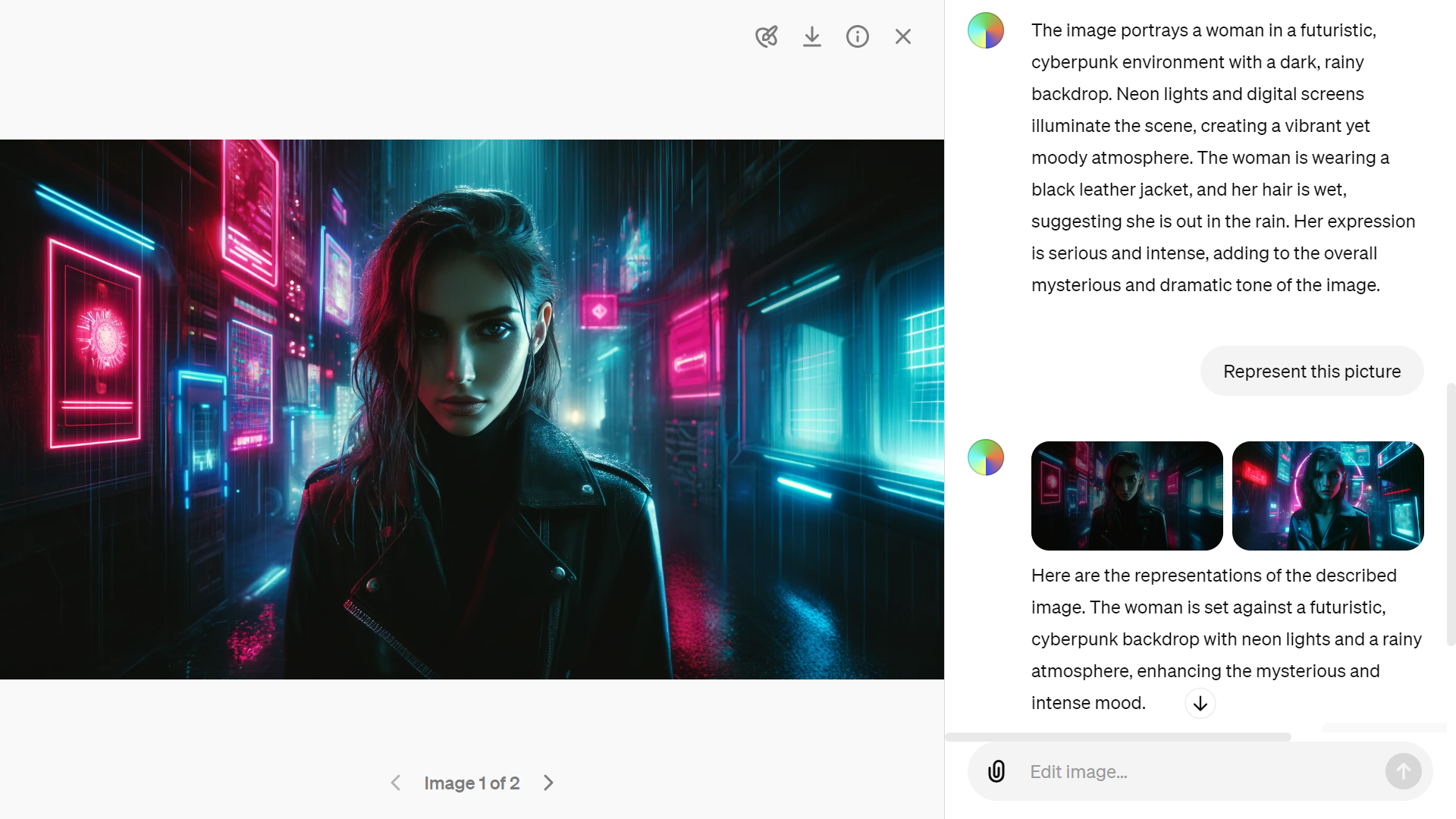The height and width of the screenshot is (819, 1456).
Task: Go to the next image arrow
Action: coord(548,783)
